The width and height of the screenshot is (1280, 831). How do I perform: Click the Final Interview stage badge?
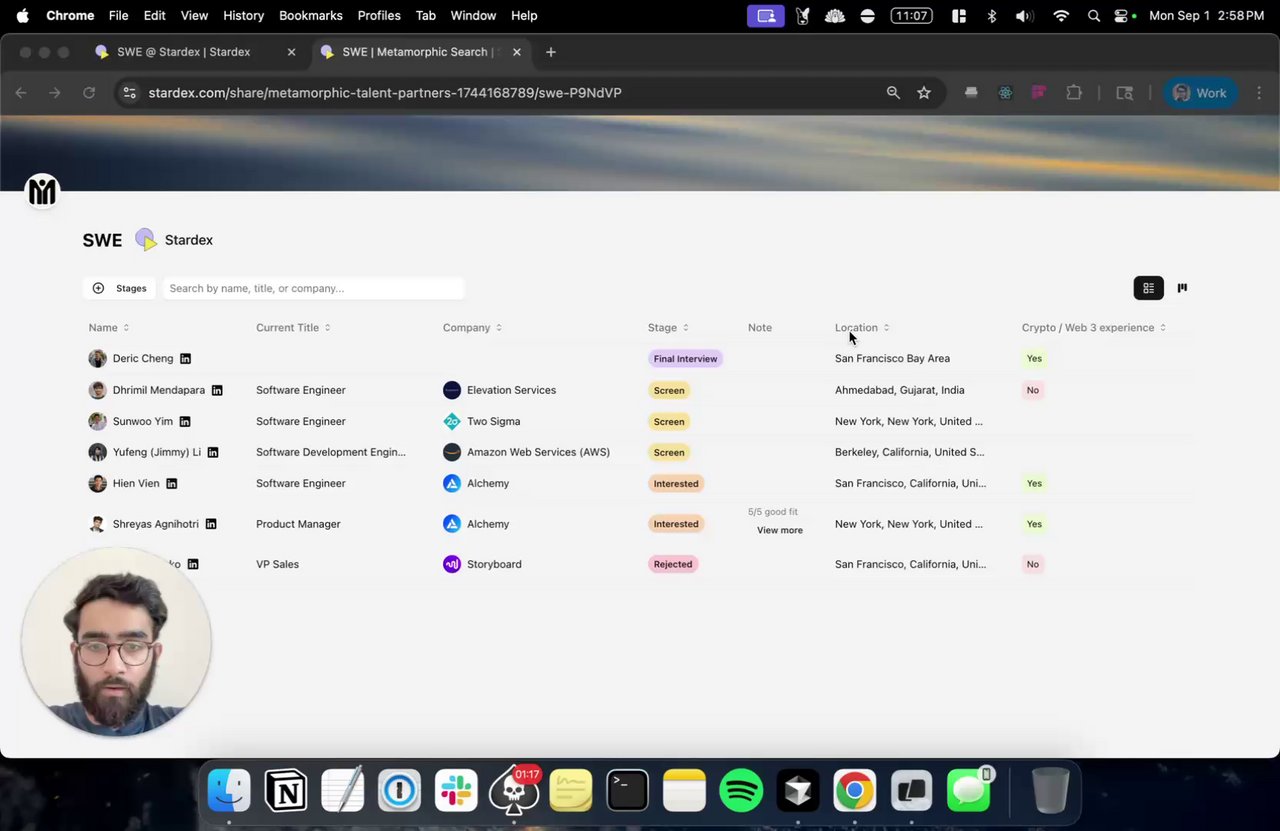click(x=685, y=359)
